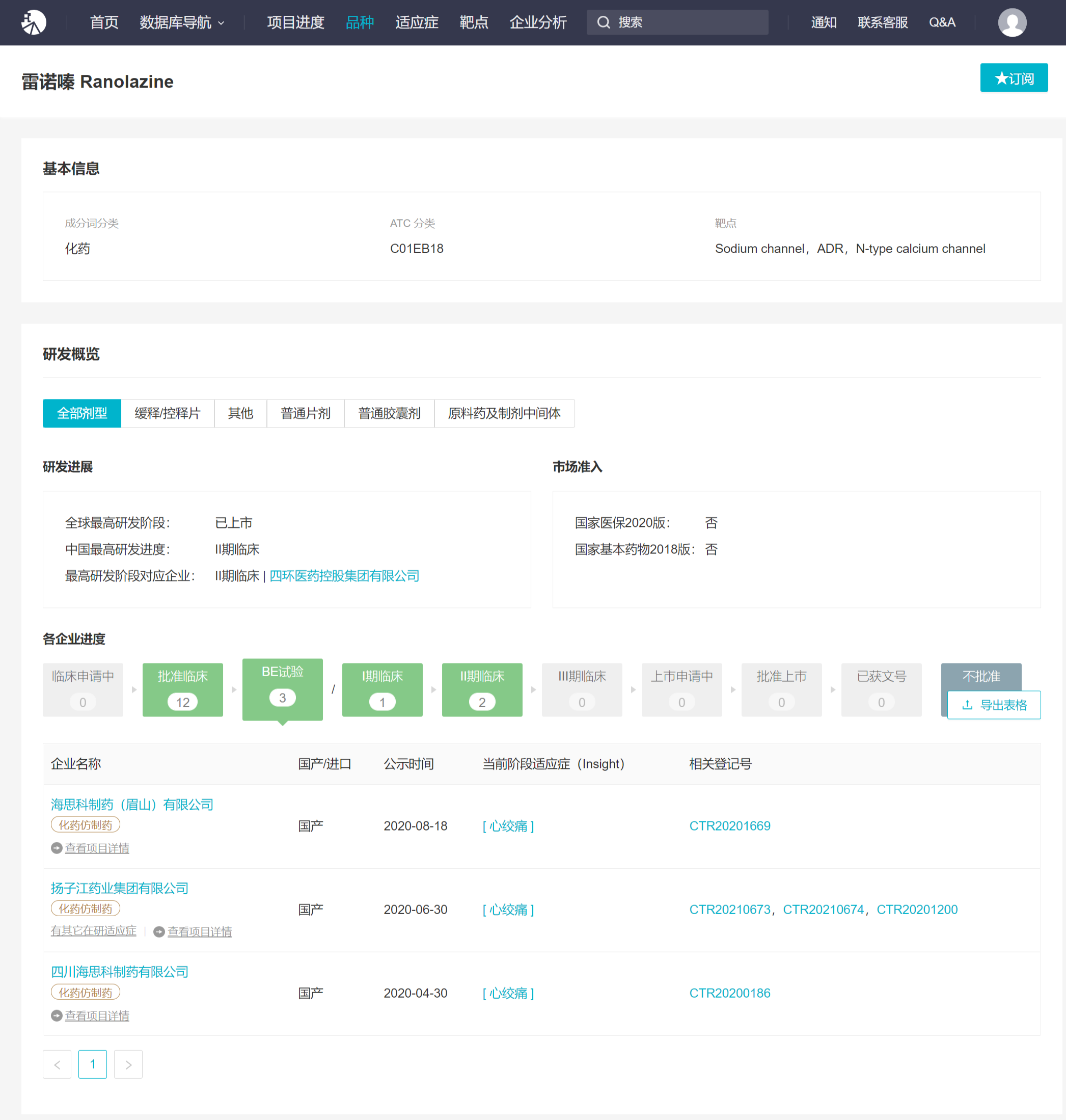This screenshot has height=1120, width=1066.
Task: Select the II期临床 stage with 2
Action: 482,689
